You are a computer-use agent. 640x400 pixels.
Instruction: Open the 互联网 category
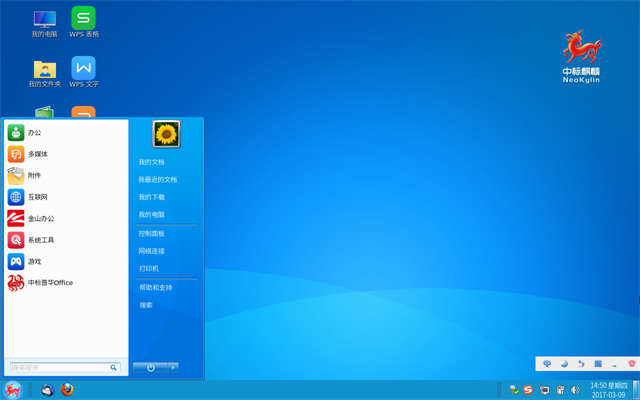[x=37, y=197]
